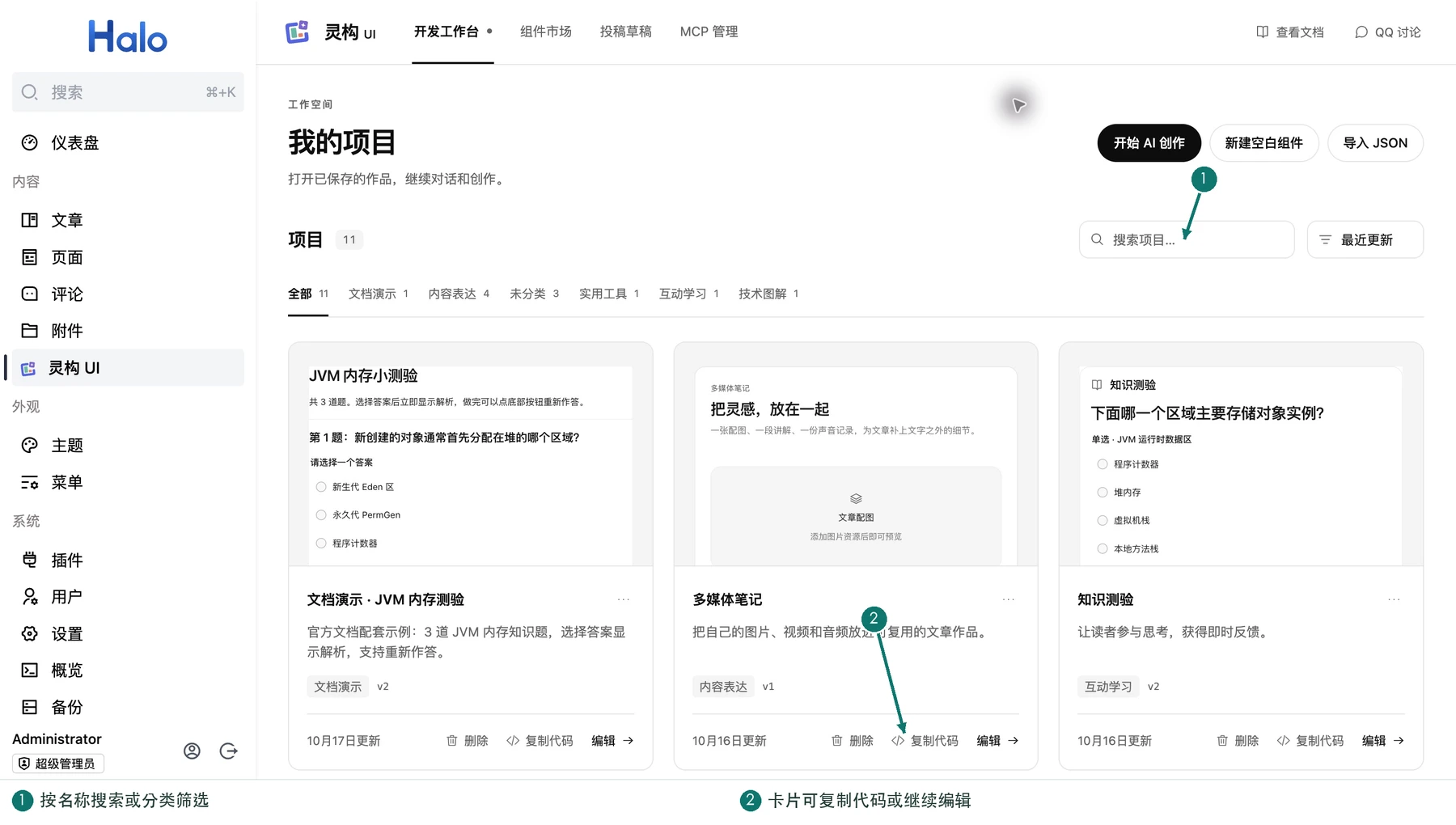The width and height of the screenshot is (1456, 825).
Task: Open the 文章 articles sidebar icon
Action: click(x=30, y=220)
